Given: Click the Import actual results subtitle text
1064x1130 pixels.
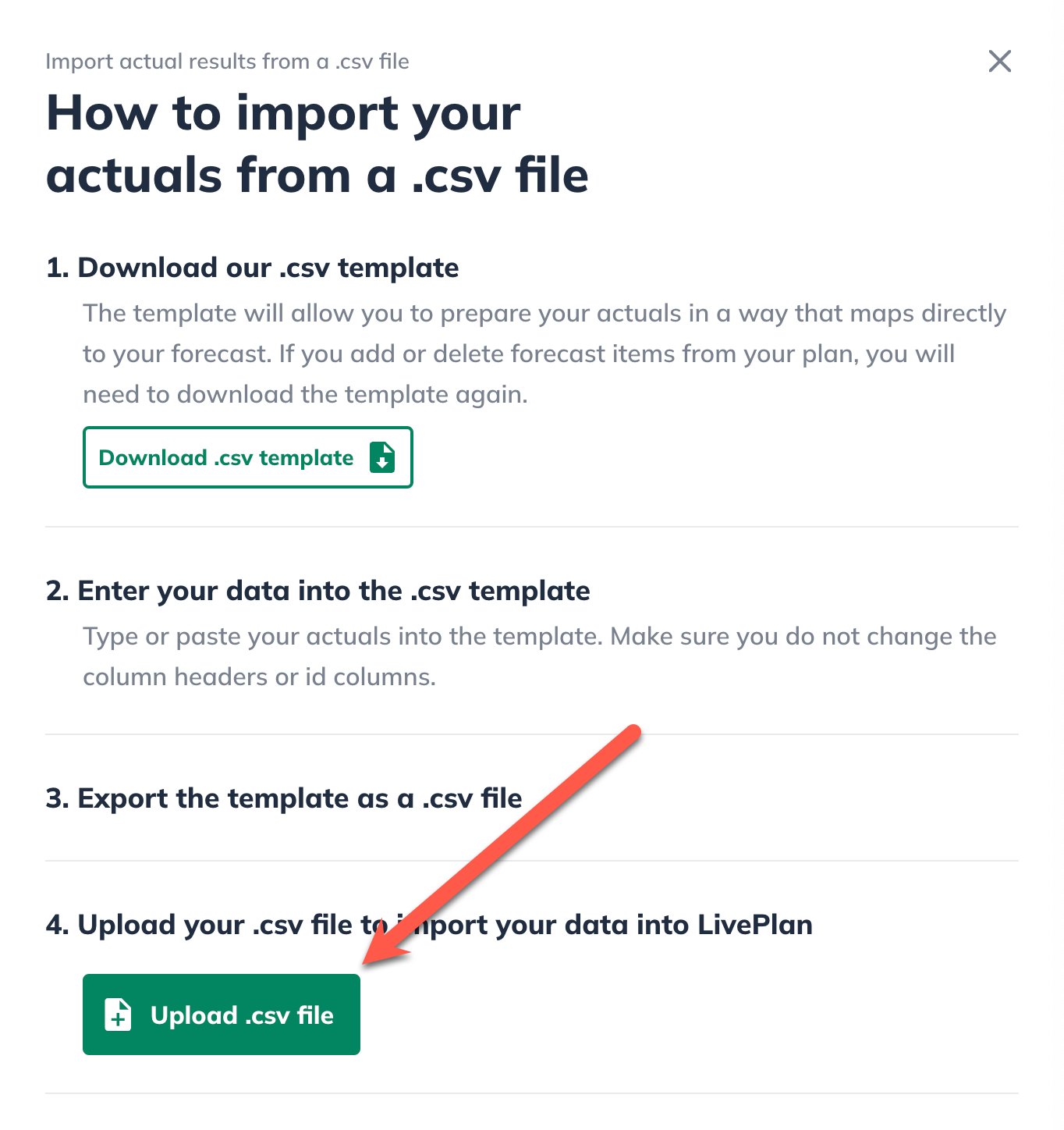Looking at the screenshot, I should pyautogui.click(x=227, y=62).
